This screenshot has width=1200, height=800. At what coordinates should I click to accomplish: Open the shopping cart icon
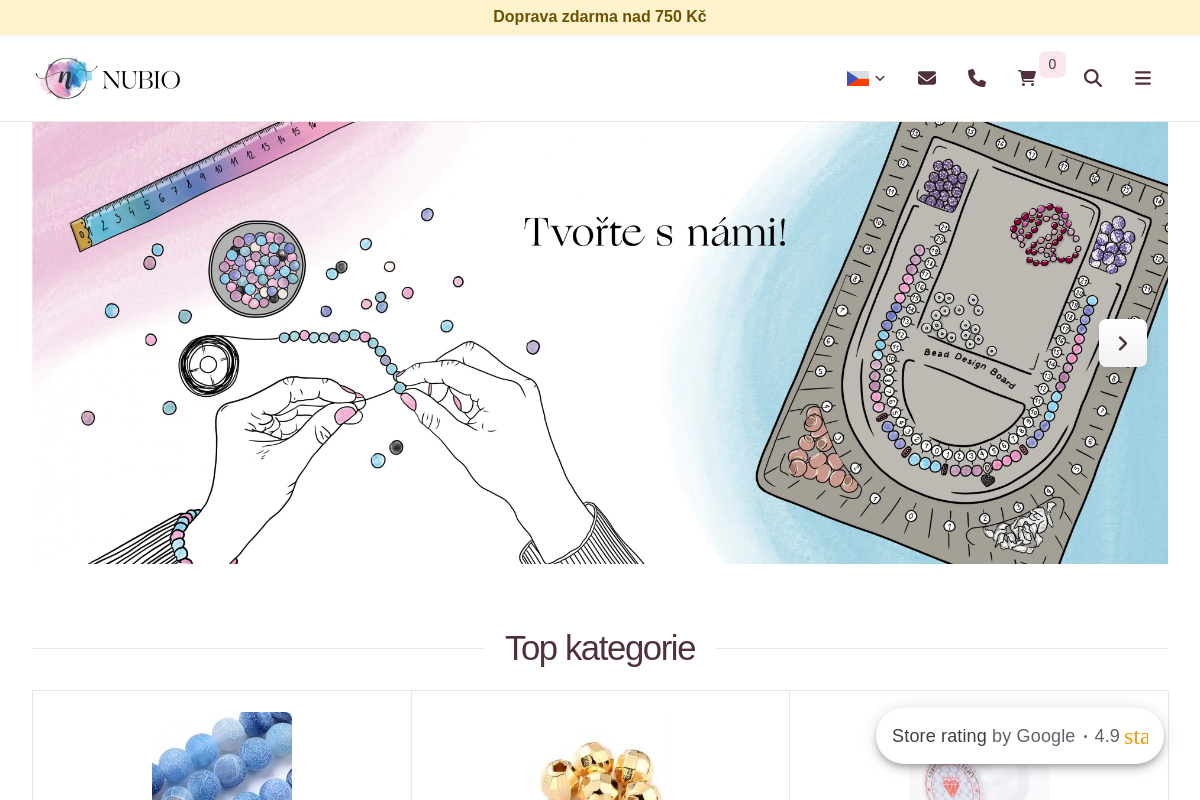[x=1027, y=78]
